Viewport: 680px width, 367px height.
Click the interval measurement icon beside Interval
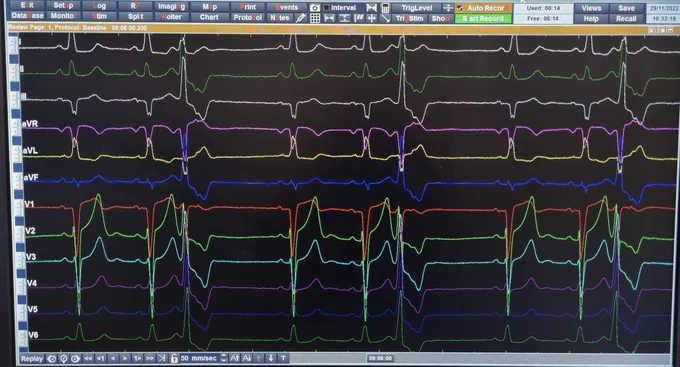click(371, 8)
